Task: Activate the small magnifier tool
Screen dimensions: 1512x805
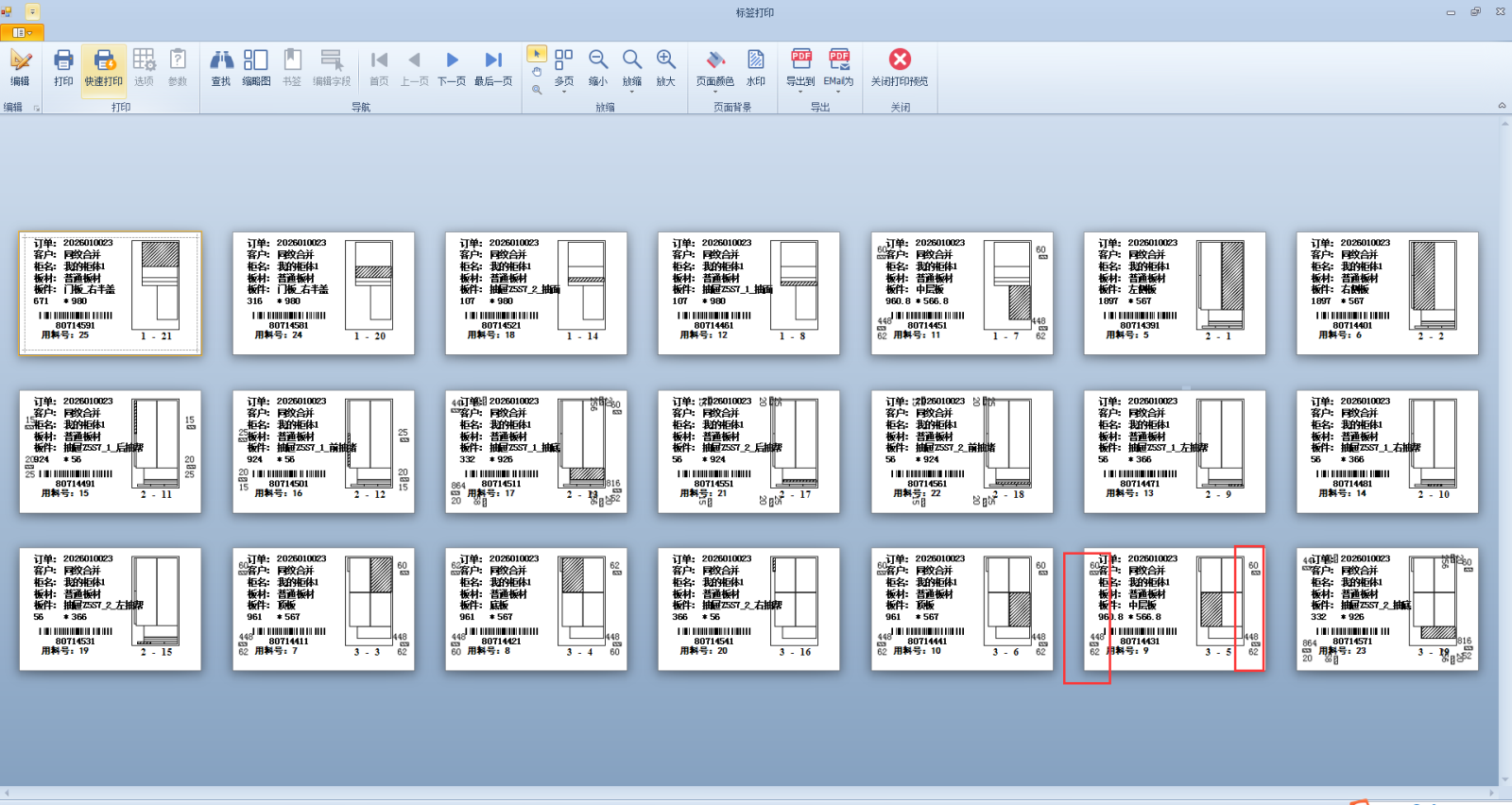Action: click(537, 90)
